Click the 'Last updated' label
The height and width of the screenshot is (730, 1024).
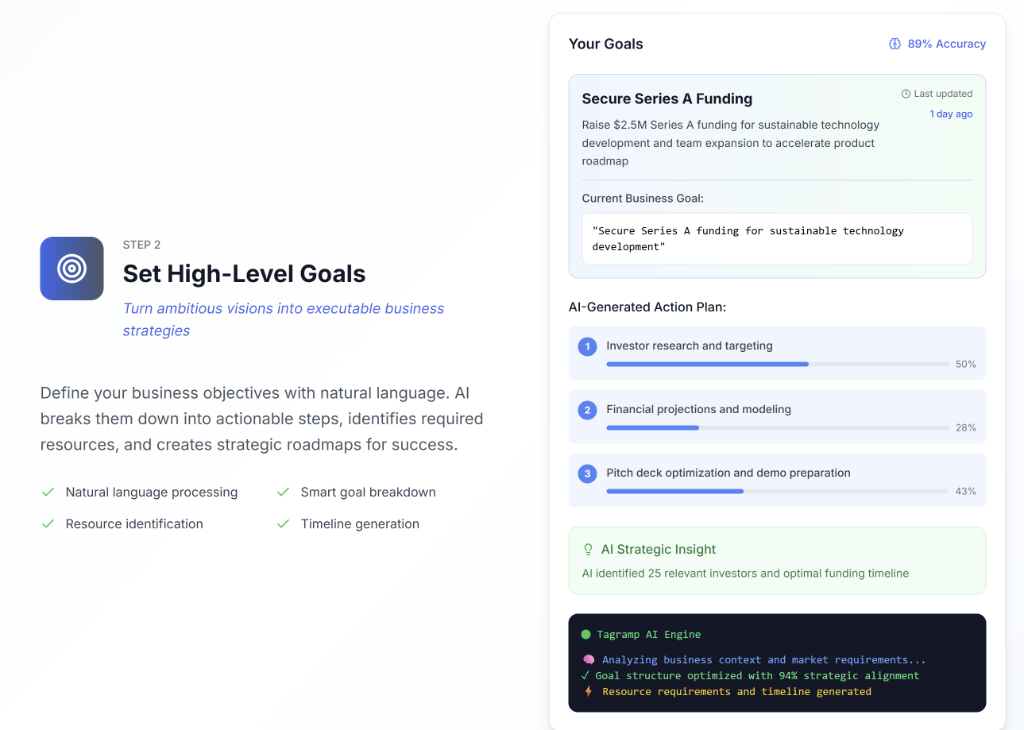click(943, 94)
